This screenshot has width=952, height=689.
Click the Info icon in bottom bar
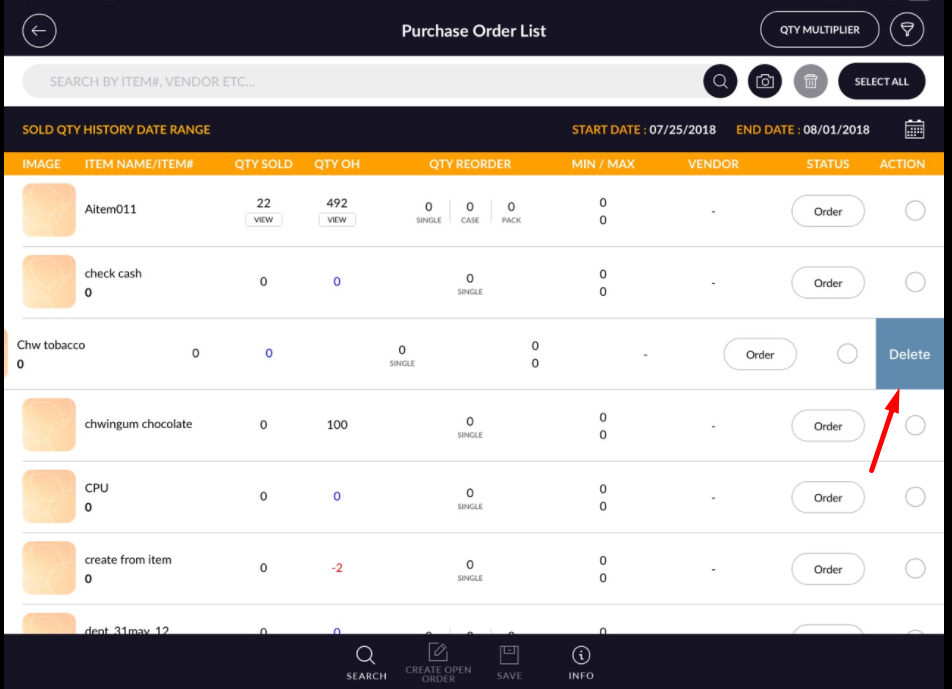coord(581,662)
